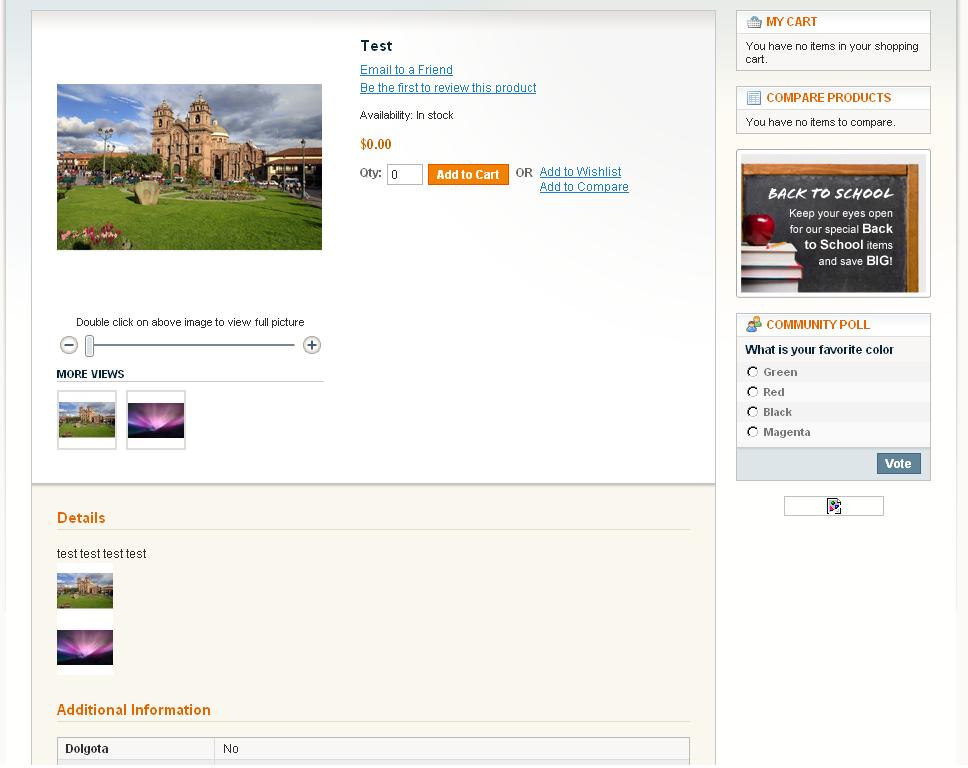This screenshot has height=768, width=968.
Task: Click the zoom out minus icon
Action: [69, 345]
